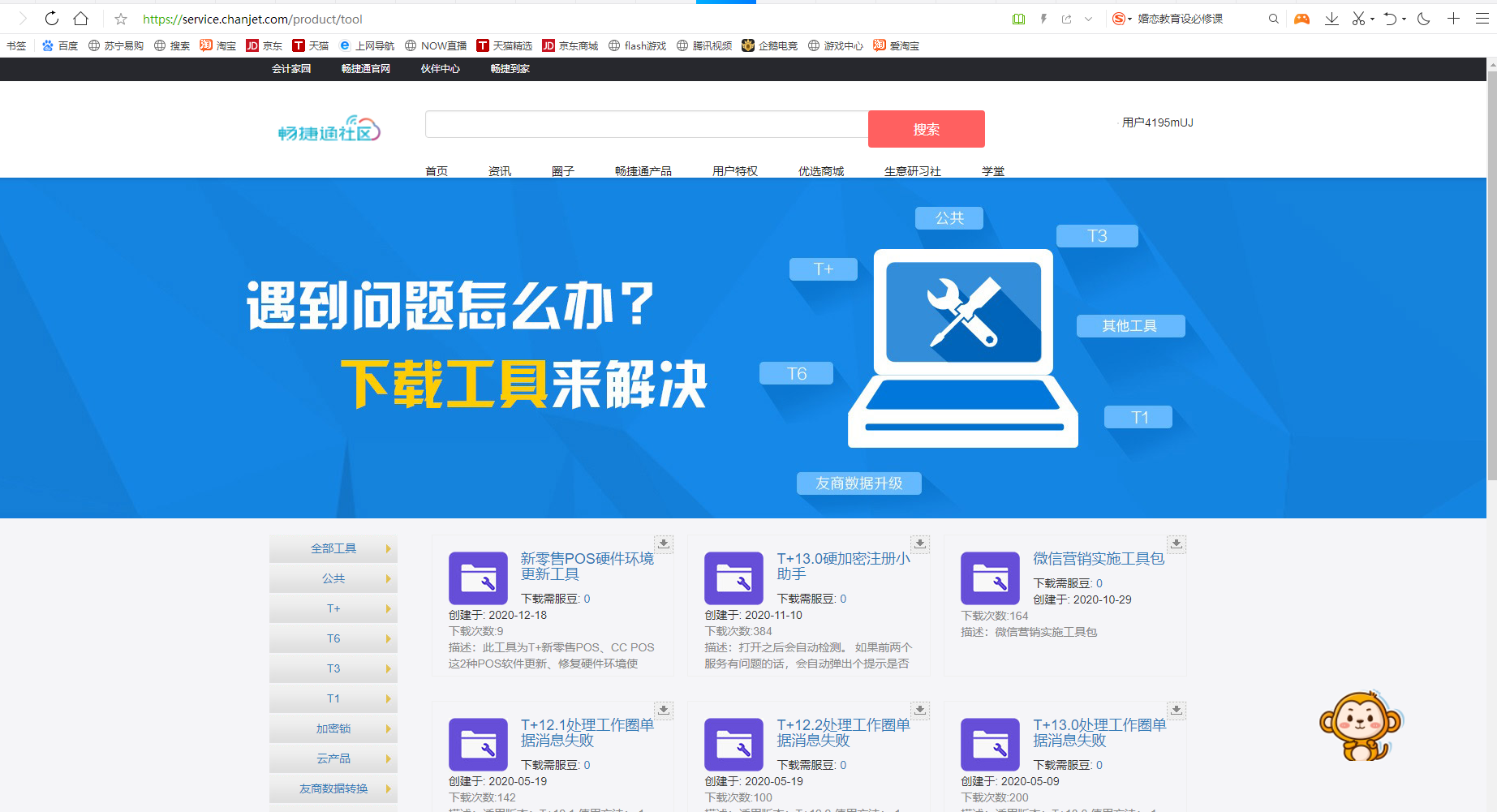This screenshot has width=1497, height=812.
Task: Click the 畅捷通社区 logo
Action: pos(329,129)
